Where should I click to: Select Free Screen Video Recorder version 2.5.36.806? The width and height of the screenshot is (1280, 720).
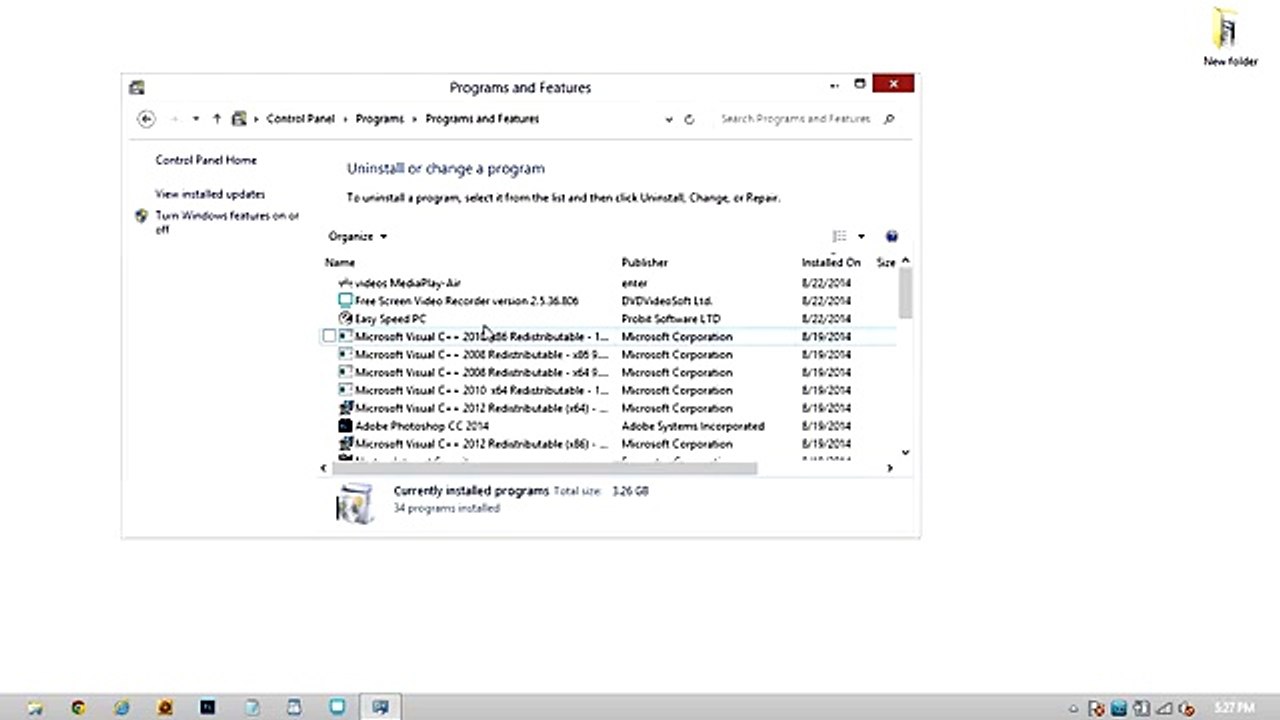(466, 301)
